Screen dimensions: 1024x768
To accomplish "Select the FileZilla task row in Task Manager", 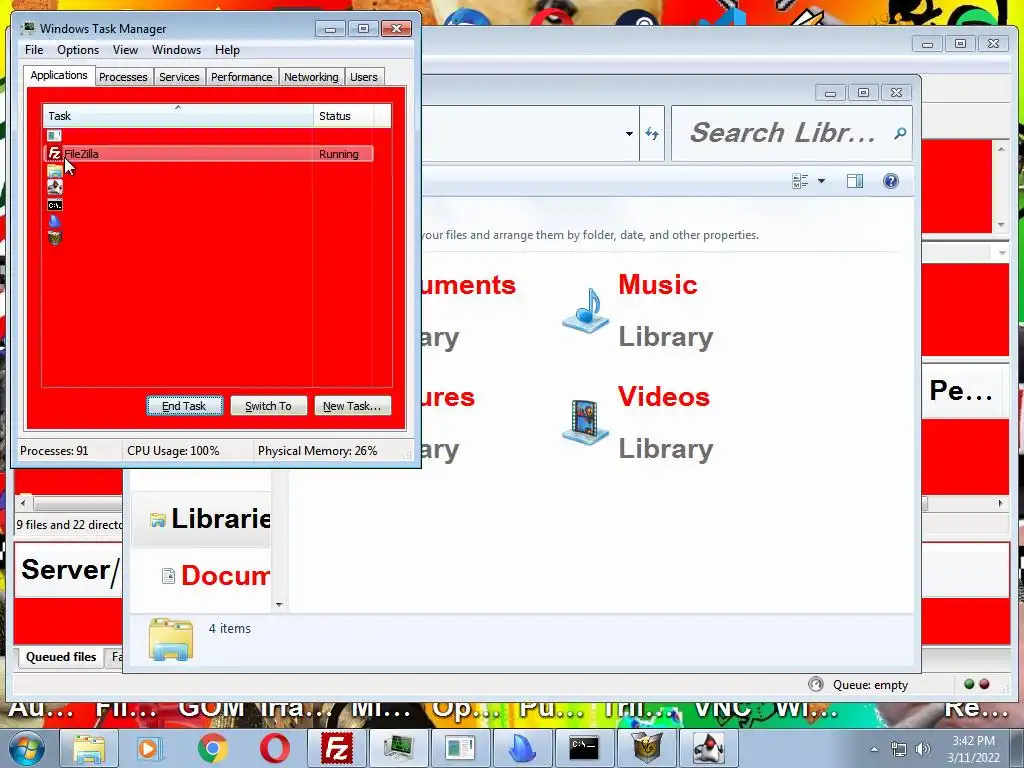I will click(209, 153).
